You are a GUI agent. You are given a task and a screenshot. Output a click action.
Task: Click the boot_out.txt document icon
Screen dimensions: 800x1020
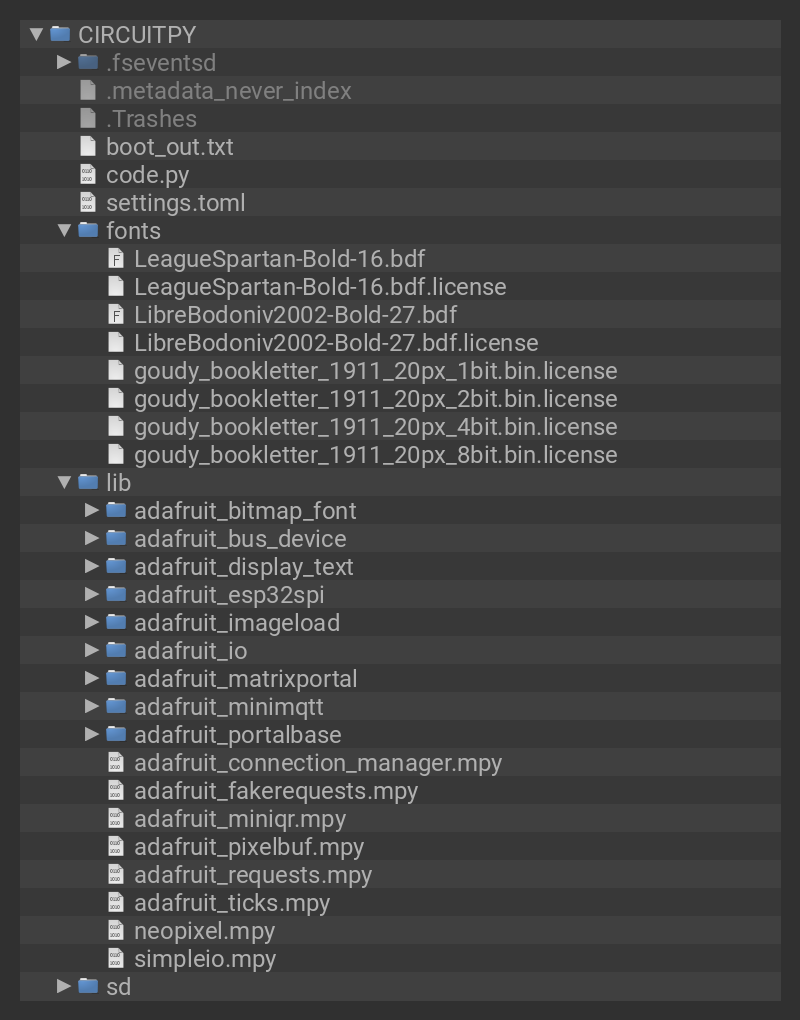click(x=88, y=147)
